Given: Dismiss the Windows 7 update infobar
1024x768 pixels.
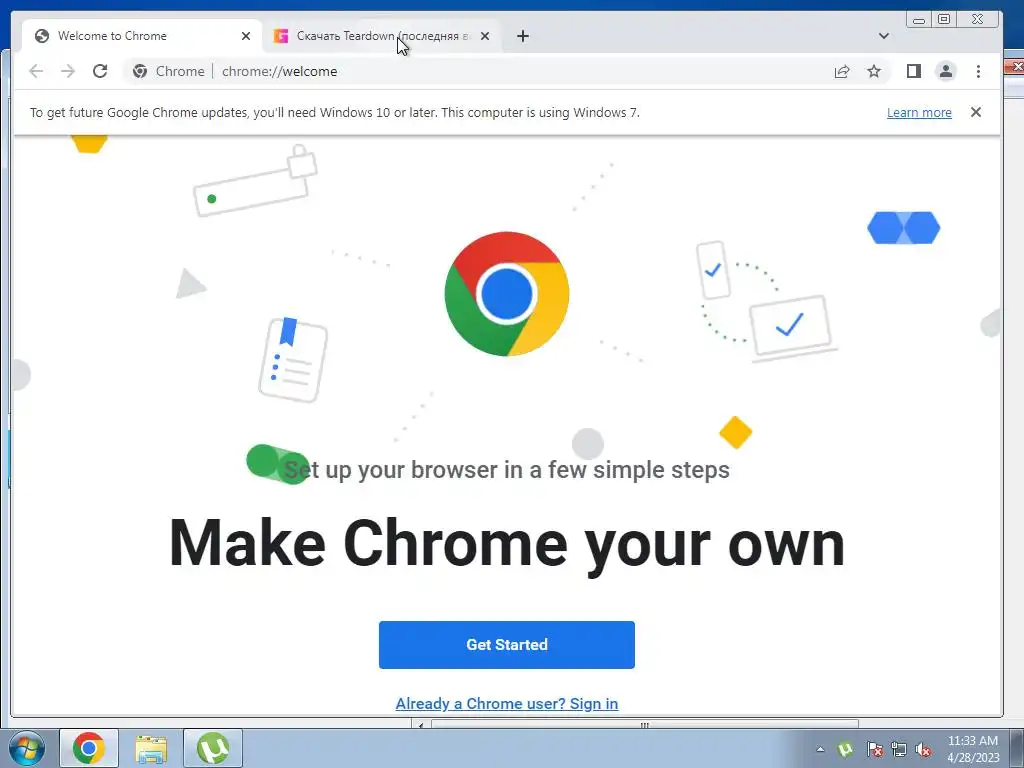Looking at the screenshot, I should pyautogui.click(x=976, y=112).
